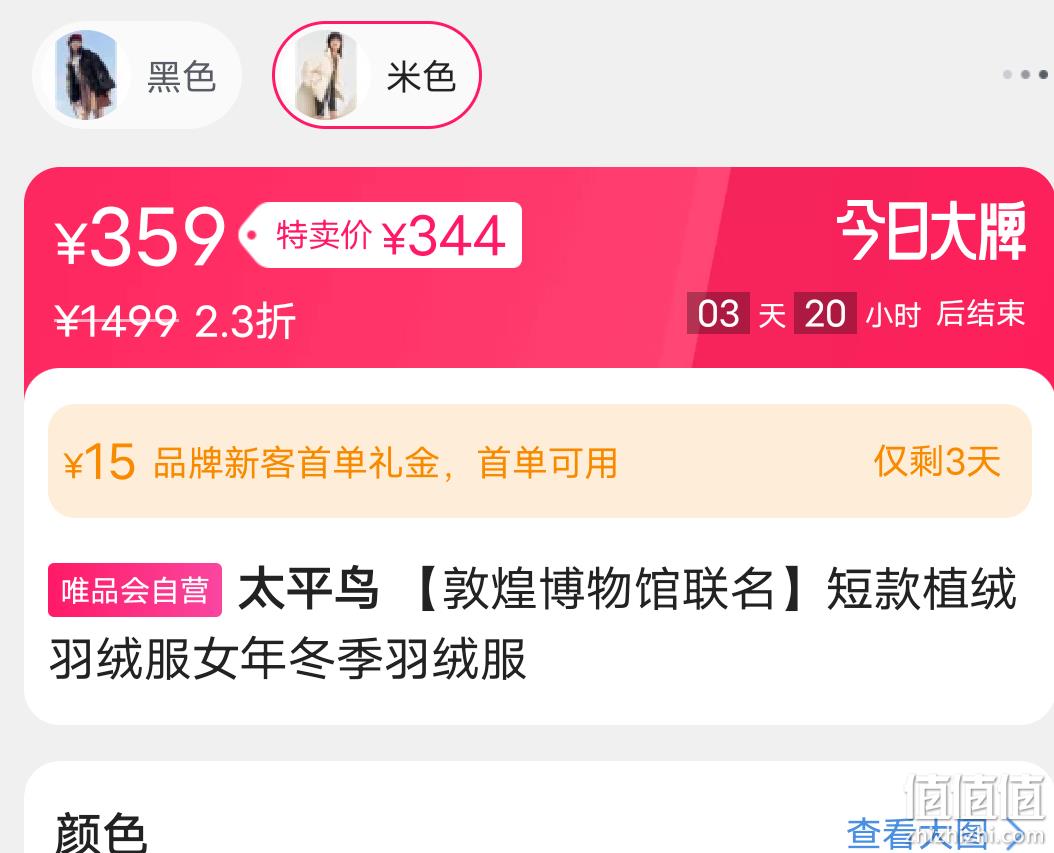Tap the ¥1499 original strikethrough price
The height and width of the screenshot is (853, 1054).
pos(116,321)
